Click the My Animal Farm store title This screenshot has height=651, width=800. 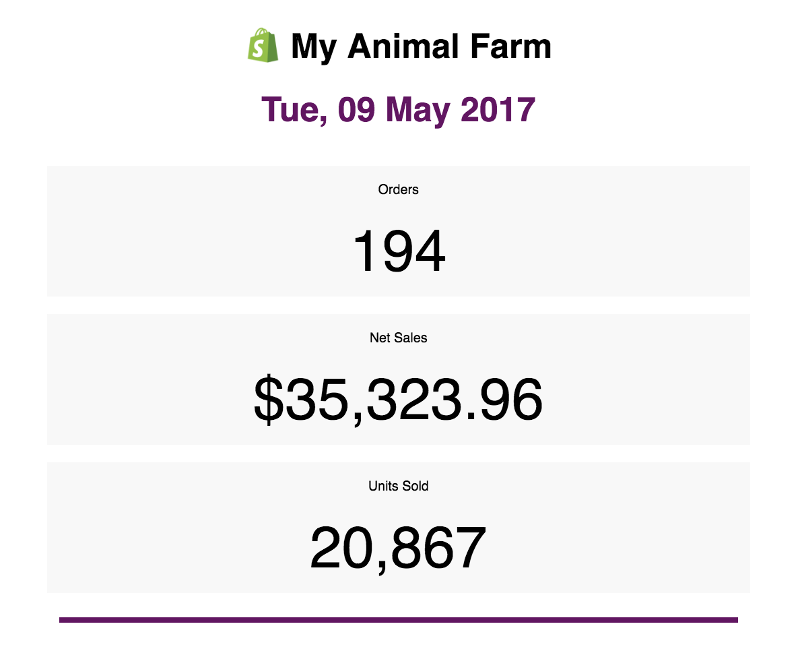(421, 47)
